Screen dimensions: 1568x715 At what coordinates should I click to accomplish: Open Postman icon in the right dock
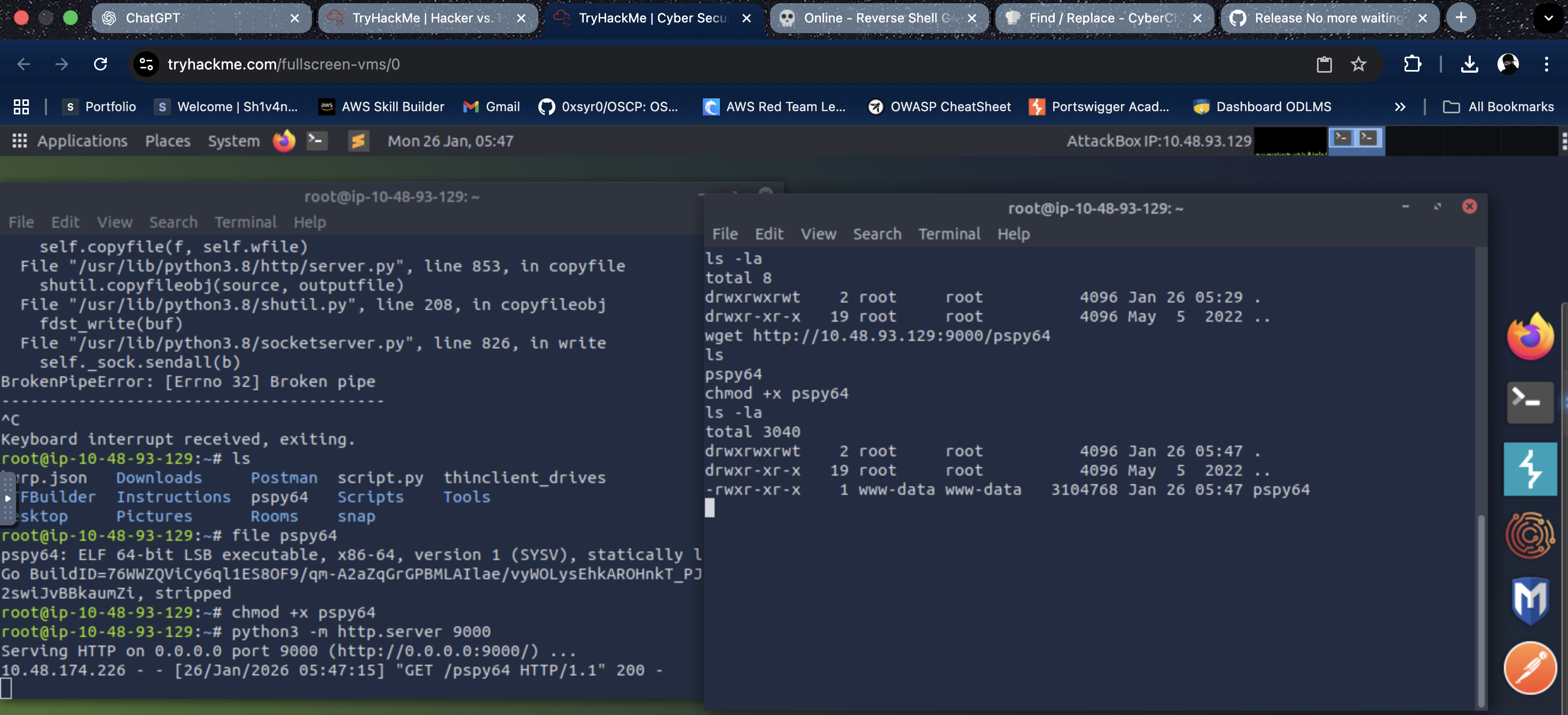[x=1530, y=667]
